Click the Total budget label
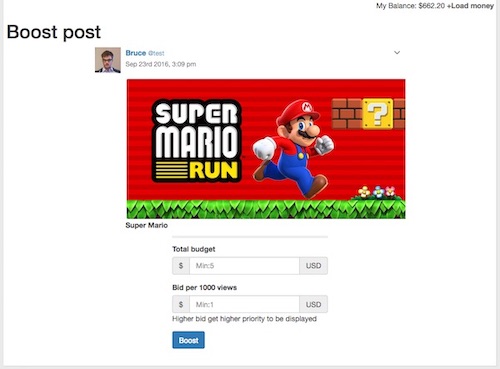The width and height of the screenshot is (500, 369). 194,249
